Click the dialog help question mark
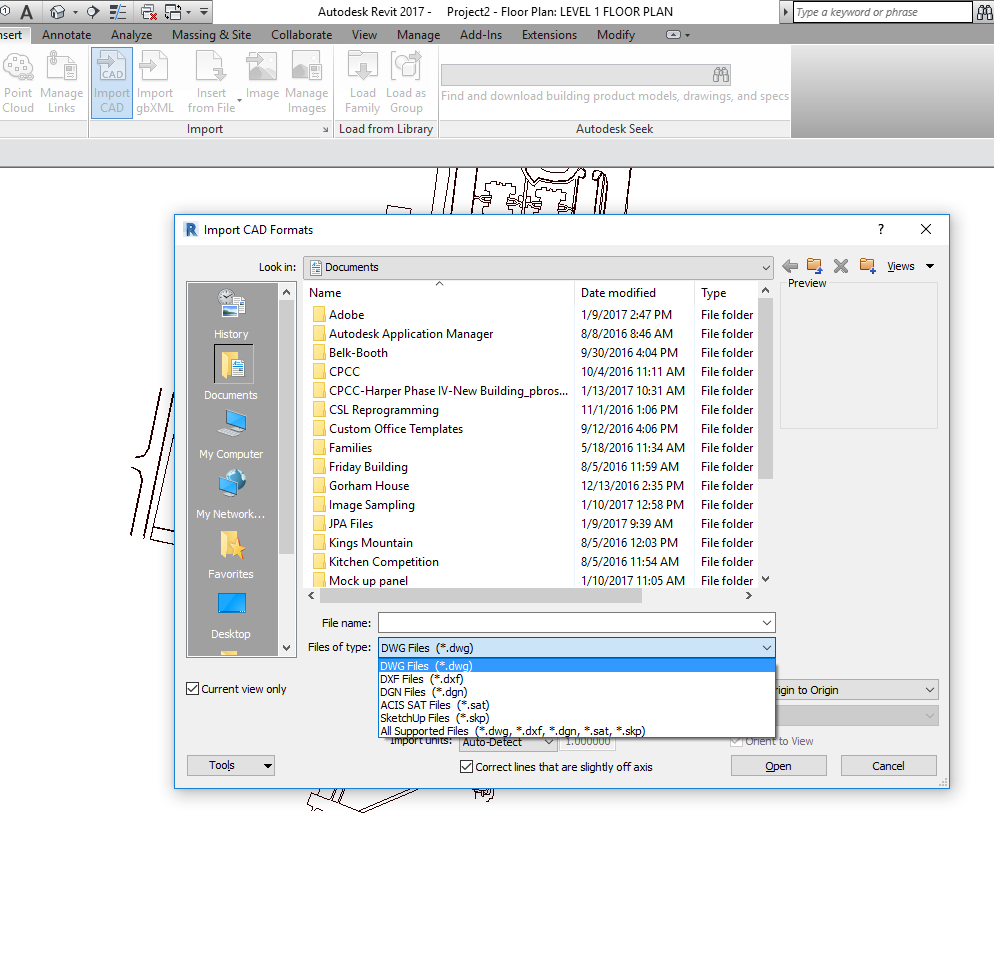 click(x=881, y=229)
